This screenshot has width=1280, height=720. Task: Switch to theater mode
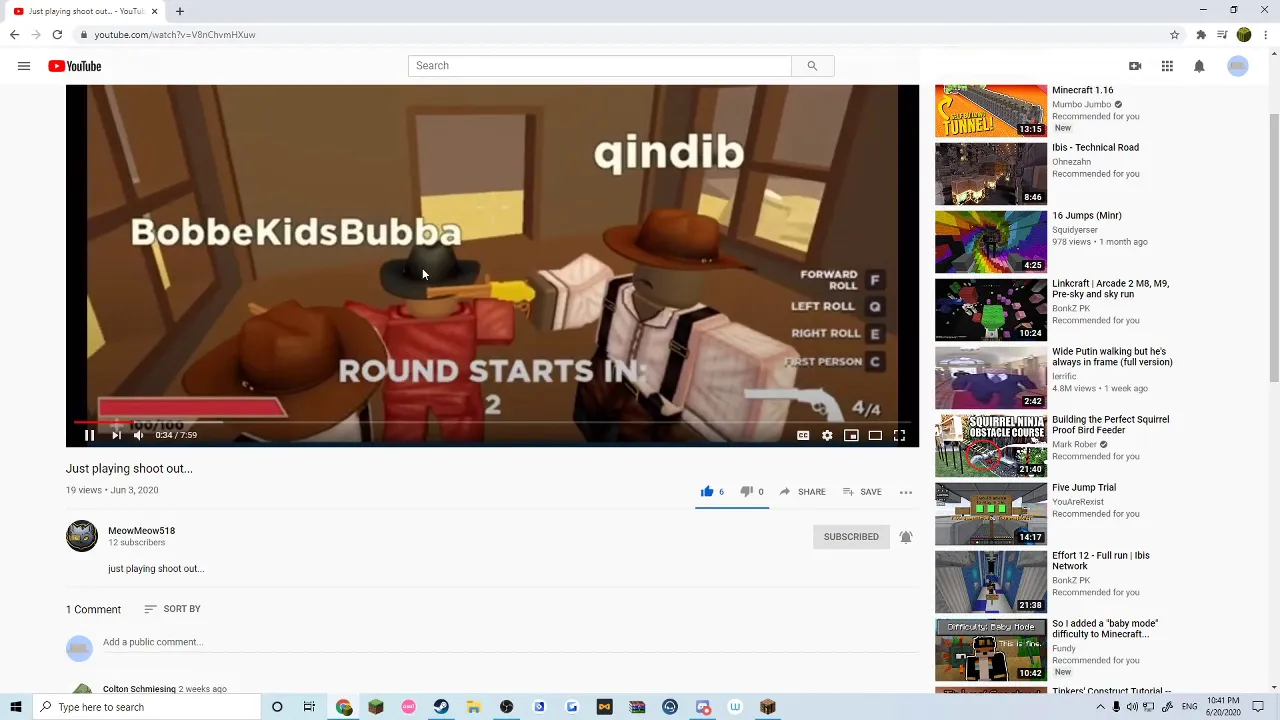pyautogui.click(x=875, y=435)
